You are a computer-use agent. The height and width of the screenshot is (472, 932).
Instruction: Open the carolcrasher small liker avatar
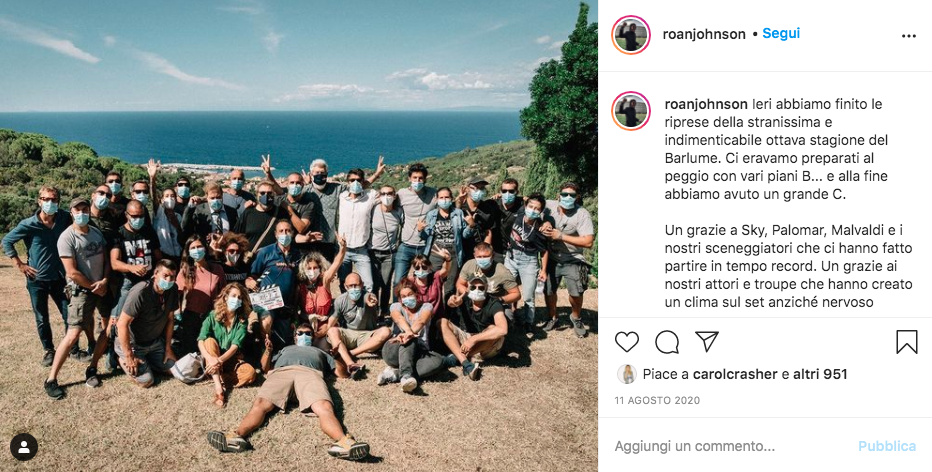pos(626,374)
